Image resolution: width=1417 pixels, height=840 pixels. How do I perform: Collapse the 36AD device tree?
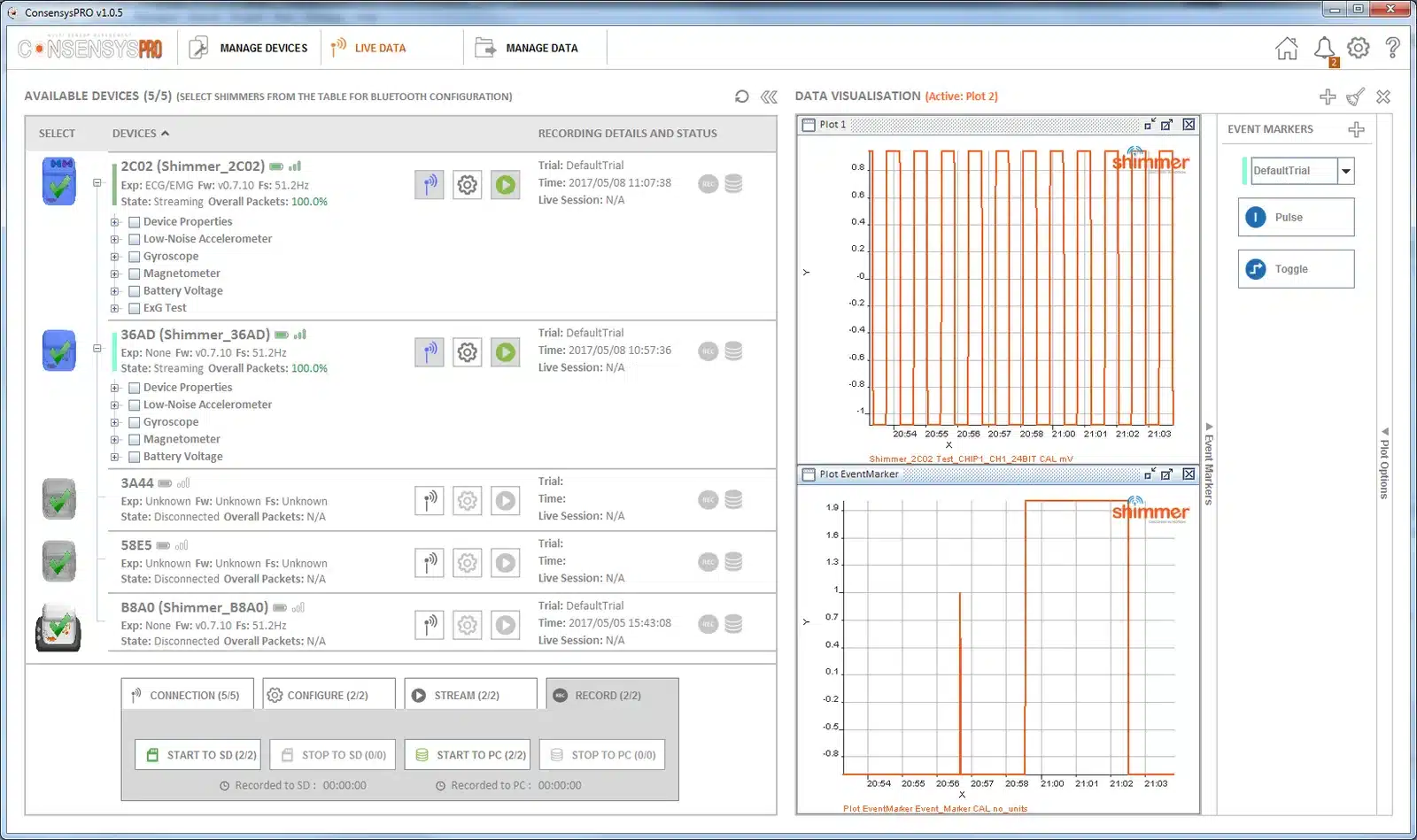[97, 349]
